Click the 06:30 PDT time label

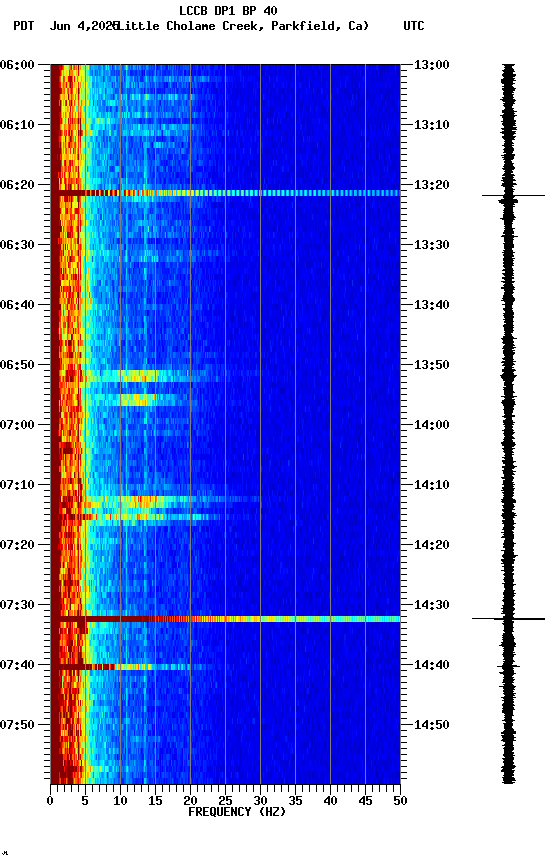coord(17,245)
